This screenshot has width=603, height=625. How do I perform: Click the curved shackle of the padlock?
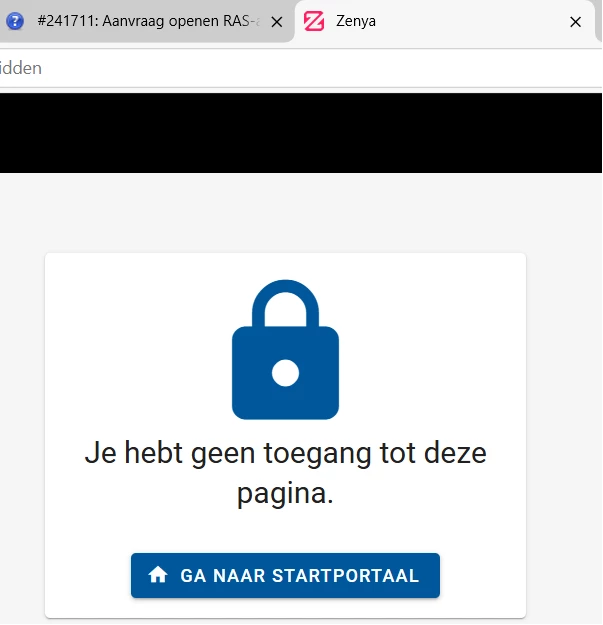pyautogui.click(x=285, y=304)
